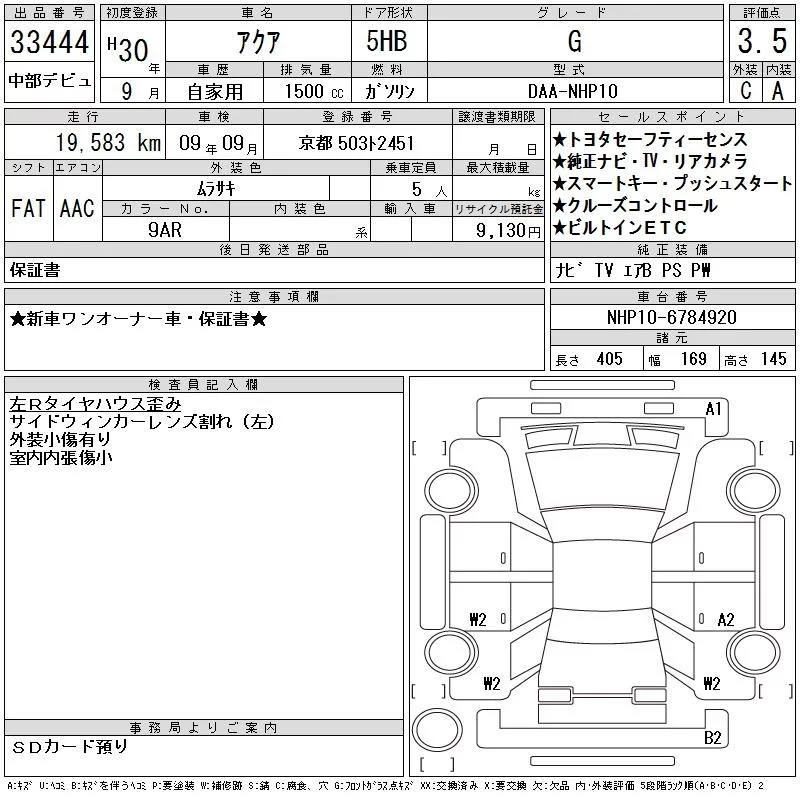Select the '中部デビュ' auction label
This screenshot has height=800, width=800.
click(49, 81)
